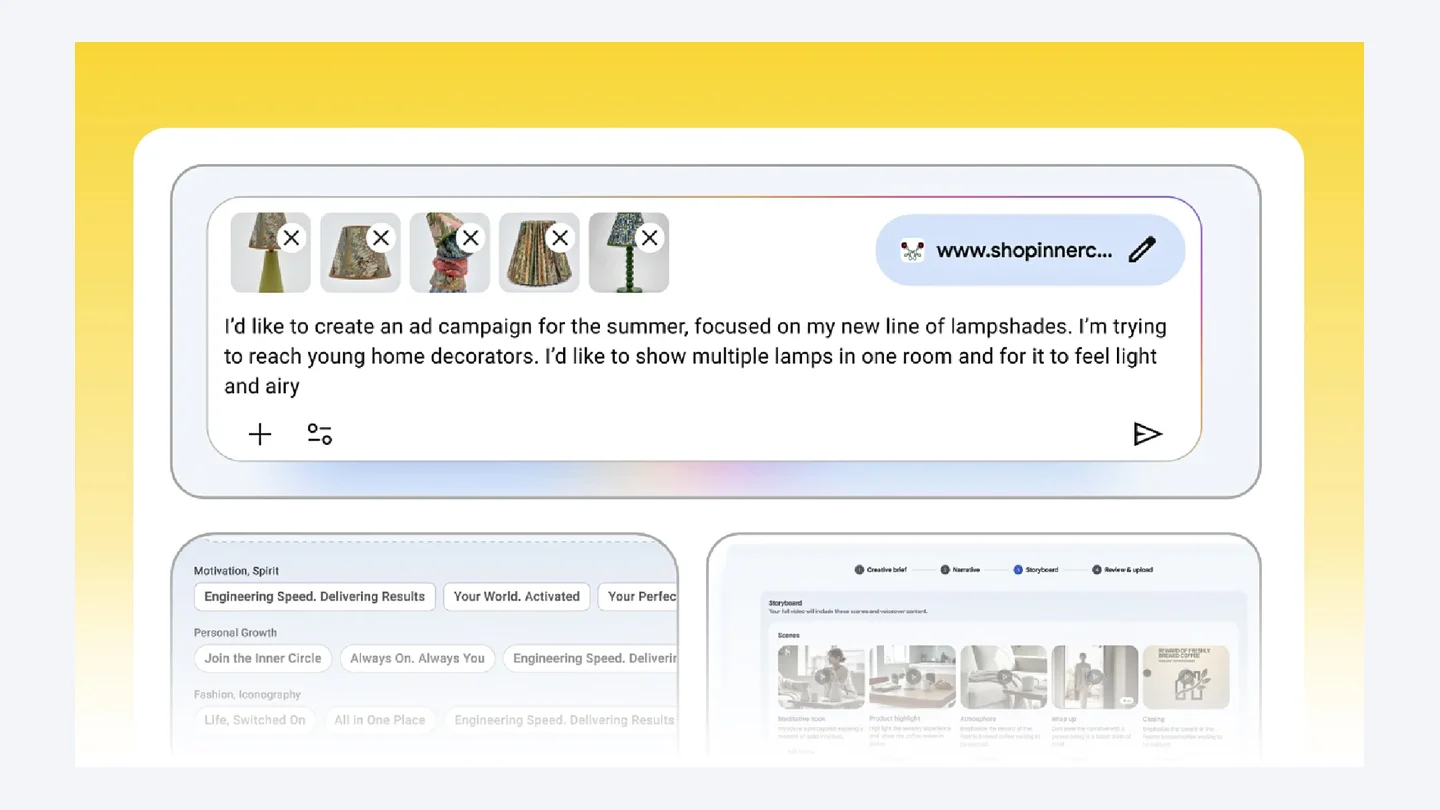Click the www.shopinnerc... URL text
The height and width of the screenshot is (810, 1440).
[x=1024, y=251]
